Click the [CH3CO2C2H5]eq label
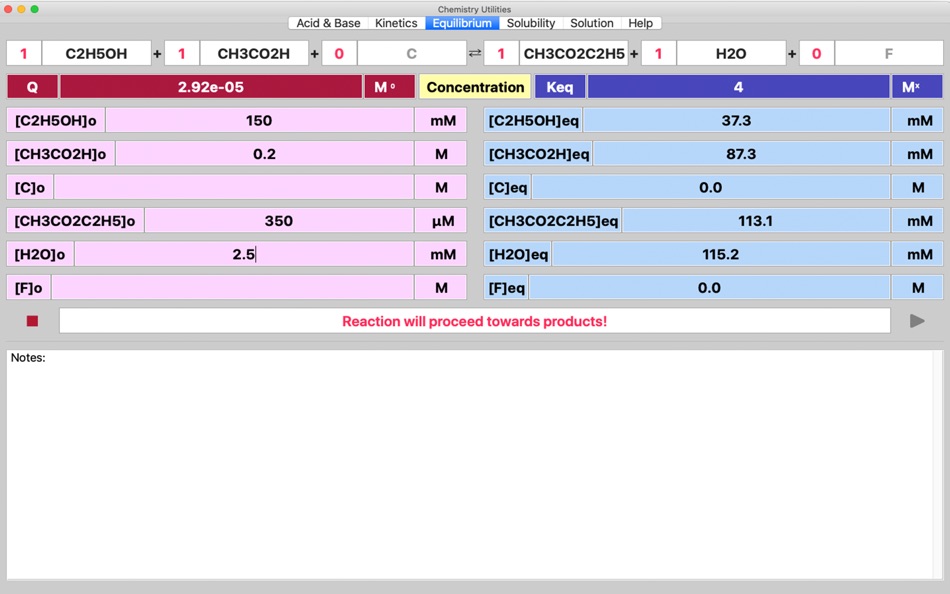Image resolution: width=950 pixels, height=594 pixels. tap(553, 221)
